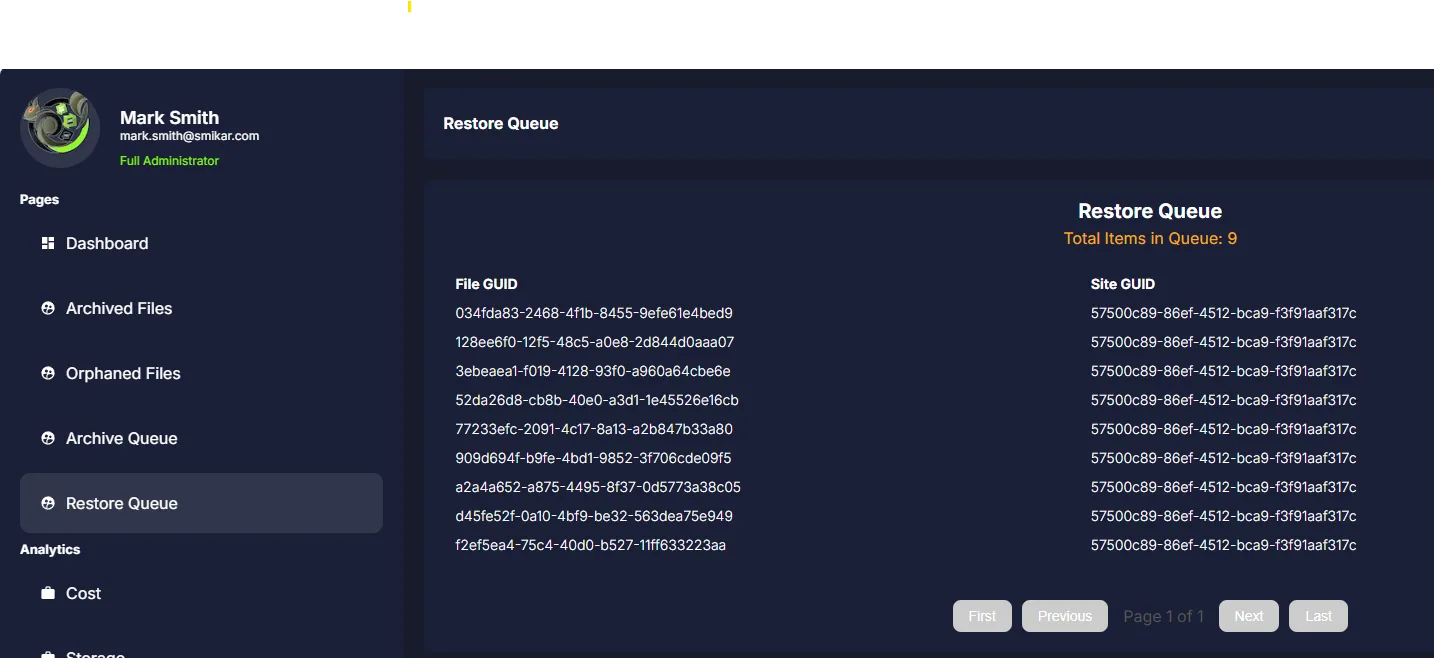Image resolution: width=1434 pixels, height=658 pixels.
Task: Click the Archived Files sidebar icon
Action: 47,308
